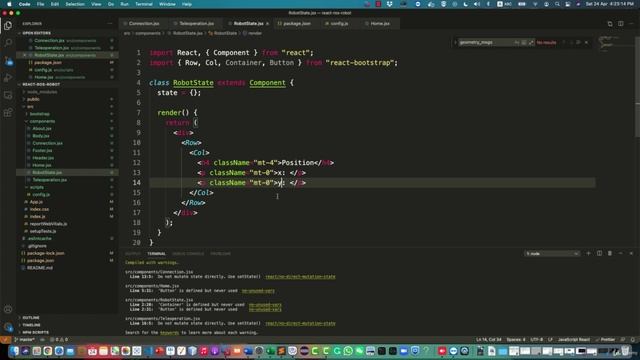
Task: Open the Remote Explorer view
Action: (x=8, y=95)
